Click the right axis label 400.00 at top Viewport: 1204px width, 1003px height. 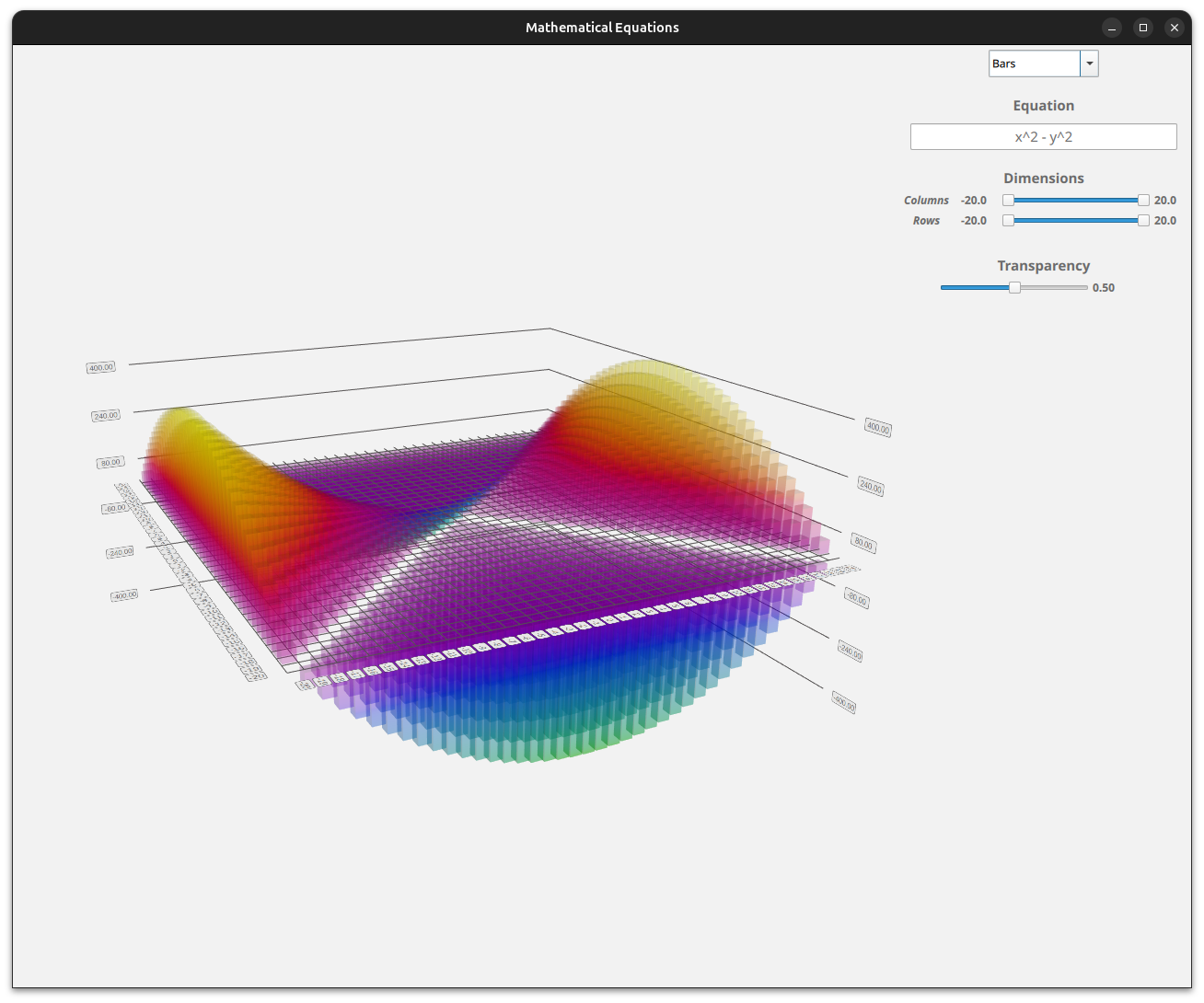tap(878, 427)
